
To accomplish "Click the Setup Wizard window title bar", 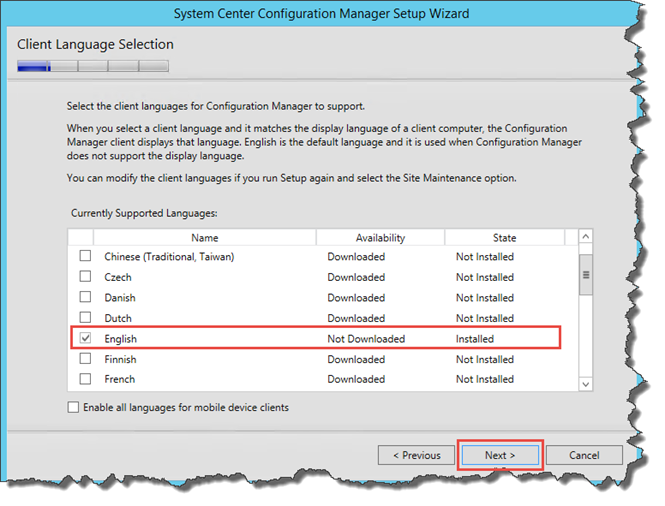I will pos(321,13).
